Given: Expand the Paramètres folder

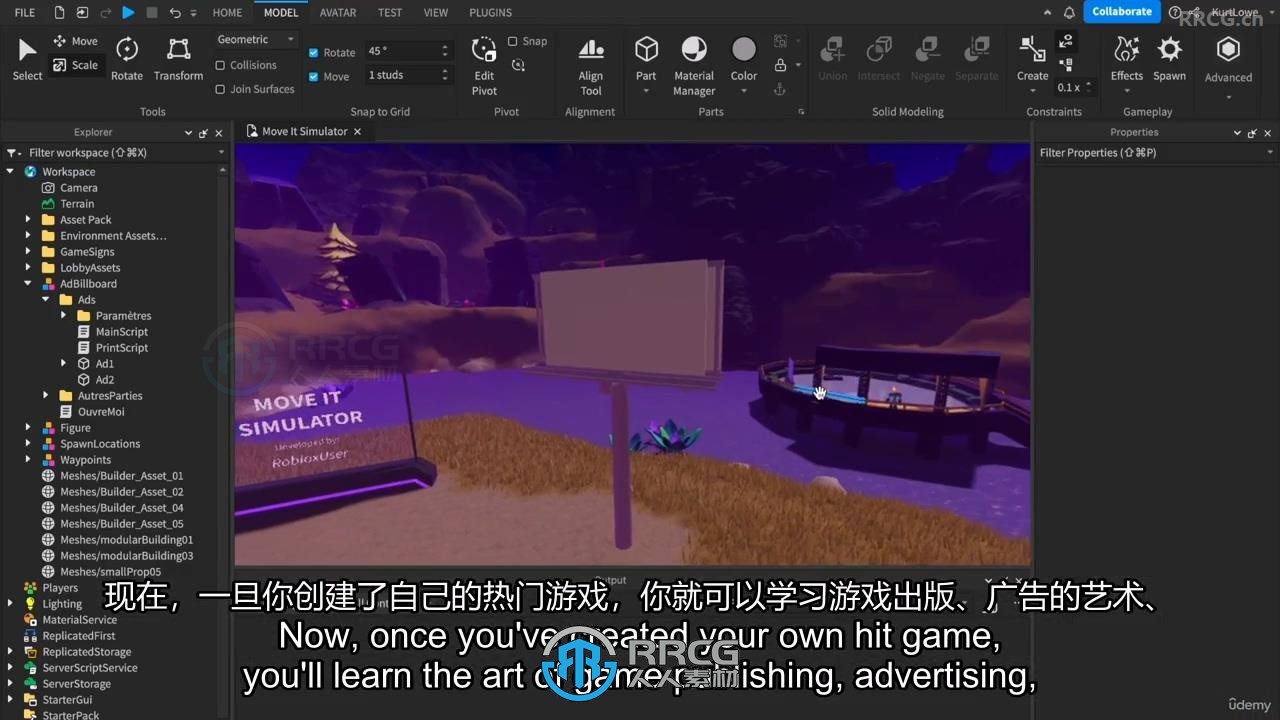Looking at the screenshot, I should point(64,316).
